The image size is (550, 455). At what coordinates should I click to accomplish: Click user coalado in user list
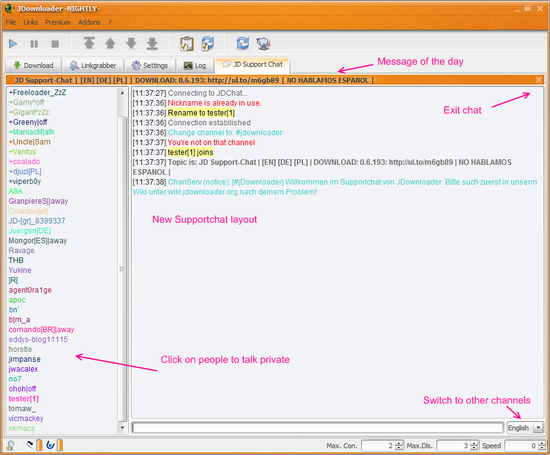coord(24,162)
